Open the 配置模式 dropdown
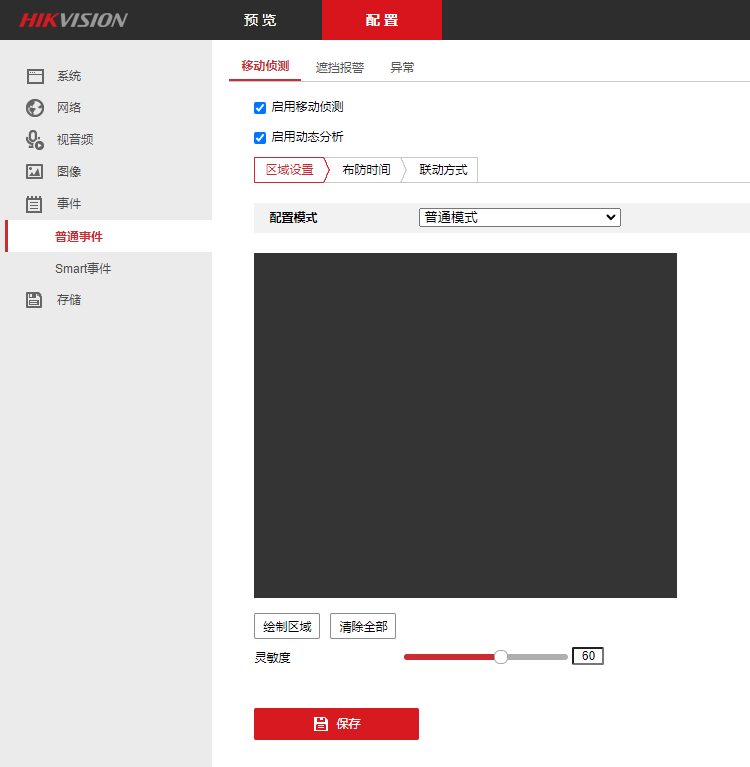This screenshot has height=767, width=750. click(520, 218)
